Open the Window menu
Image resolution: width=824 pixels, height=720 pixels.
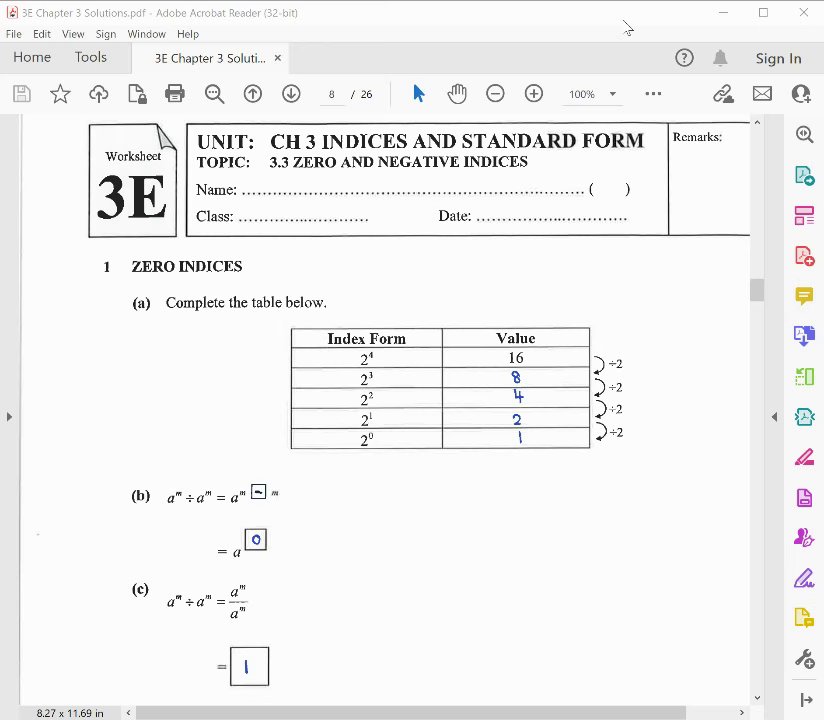pyautogui.click(x=146, y=34)
